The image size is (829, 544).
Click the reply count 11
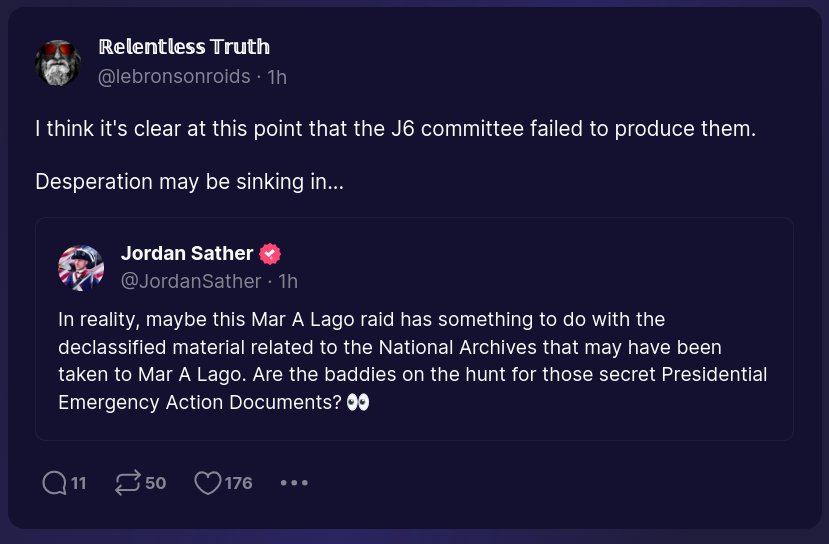coord(79,483)
